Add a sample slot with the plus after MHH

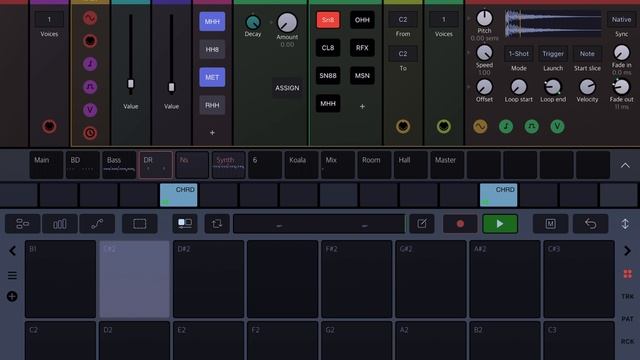(362, 107)
